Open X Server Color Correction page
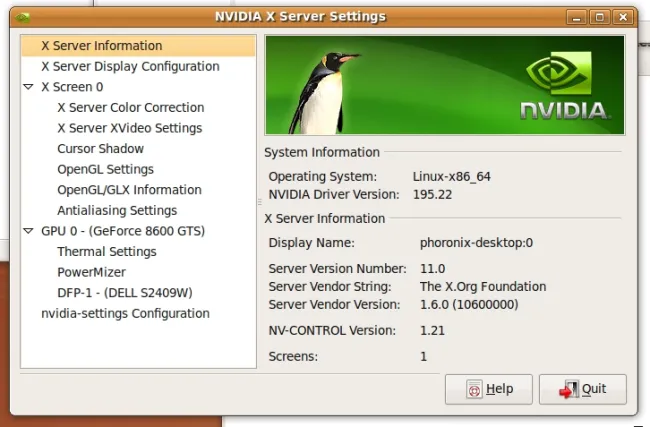The height and width of the screenshot is (427, 650). [x=131, y=107]
